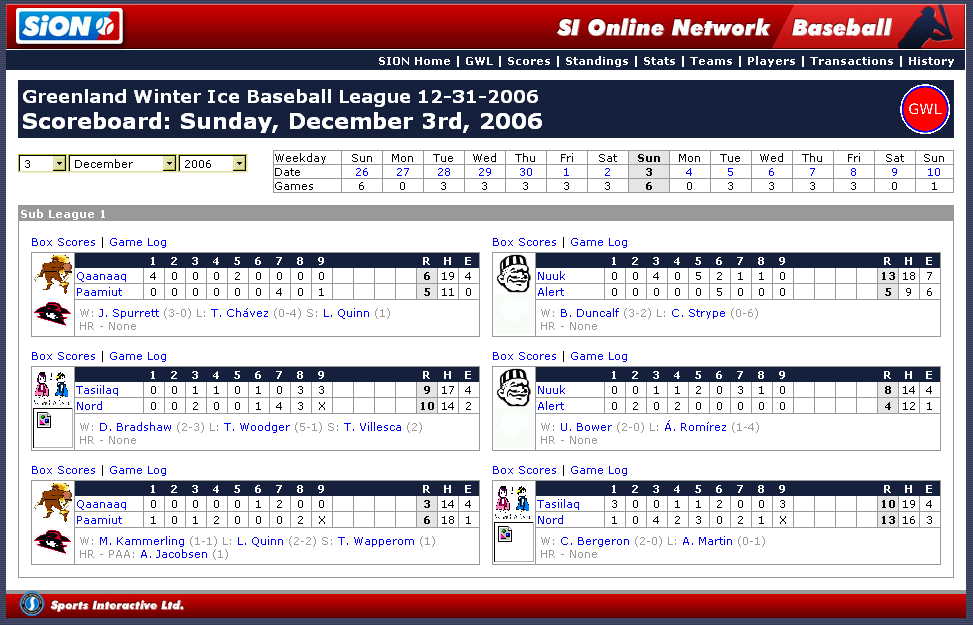Click Nord broken image icon in the 9-10 game
Image resolution: width=973 pixels, height=625 pixels.
44,420
